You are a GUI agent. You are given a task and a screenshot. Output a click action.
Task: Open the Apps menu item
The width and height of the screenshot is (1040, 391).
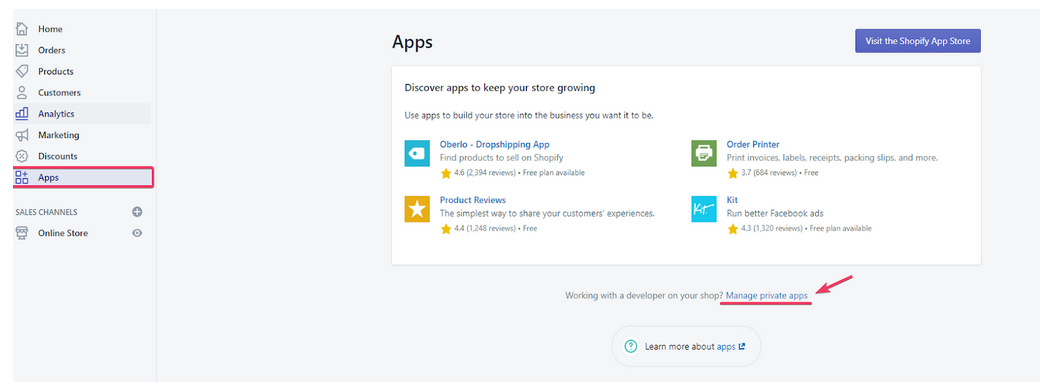click(84, 178)
